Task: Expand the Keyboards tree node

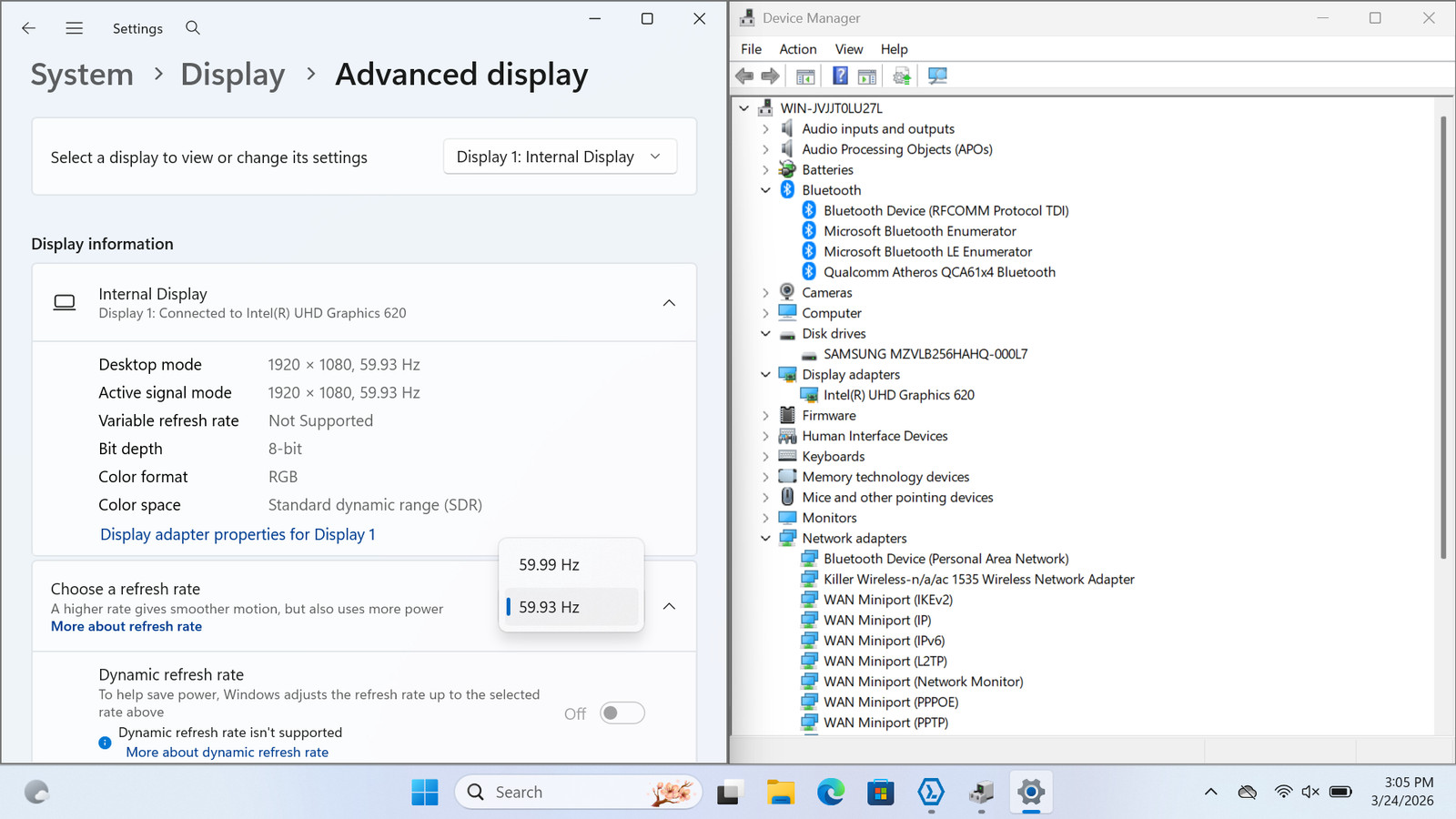Action: [765, 457]
